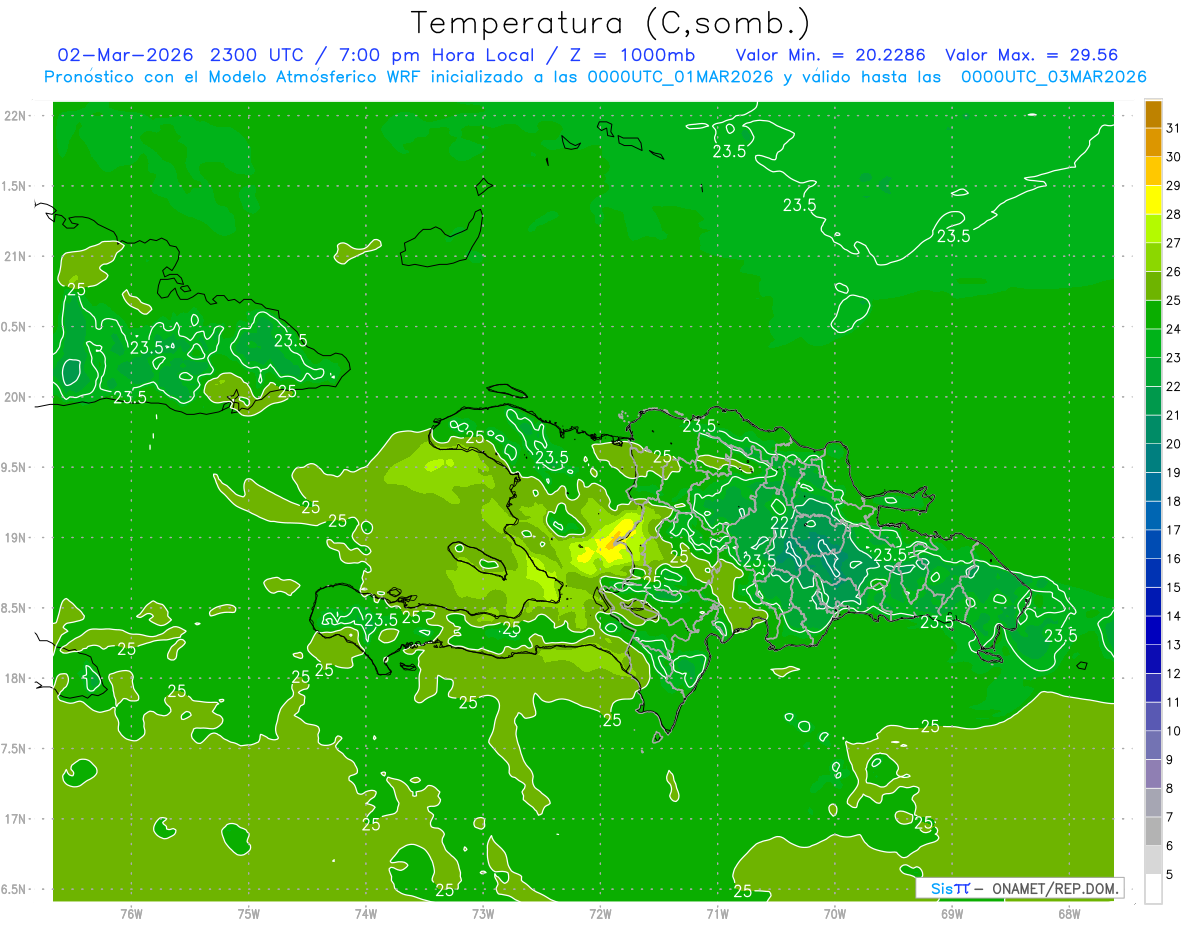Click the blue "Sis" logo text

941,888
